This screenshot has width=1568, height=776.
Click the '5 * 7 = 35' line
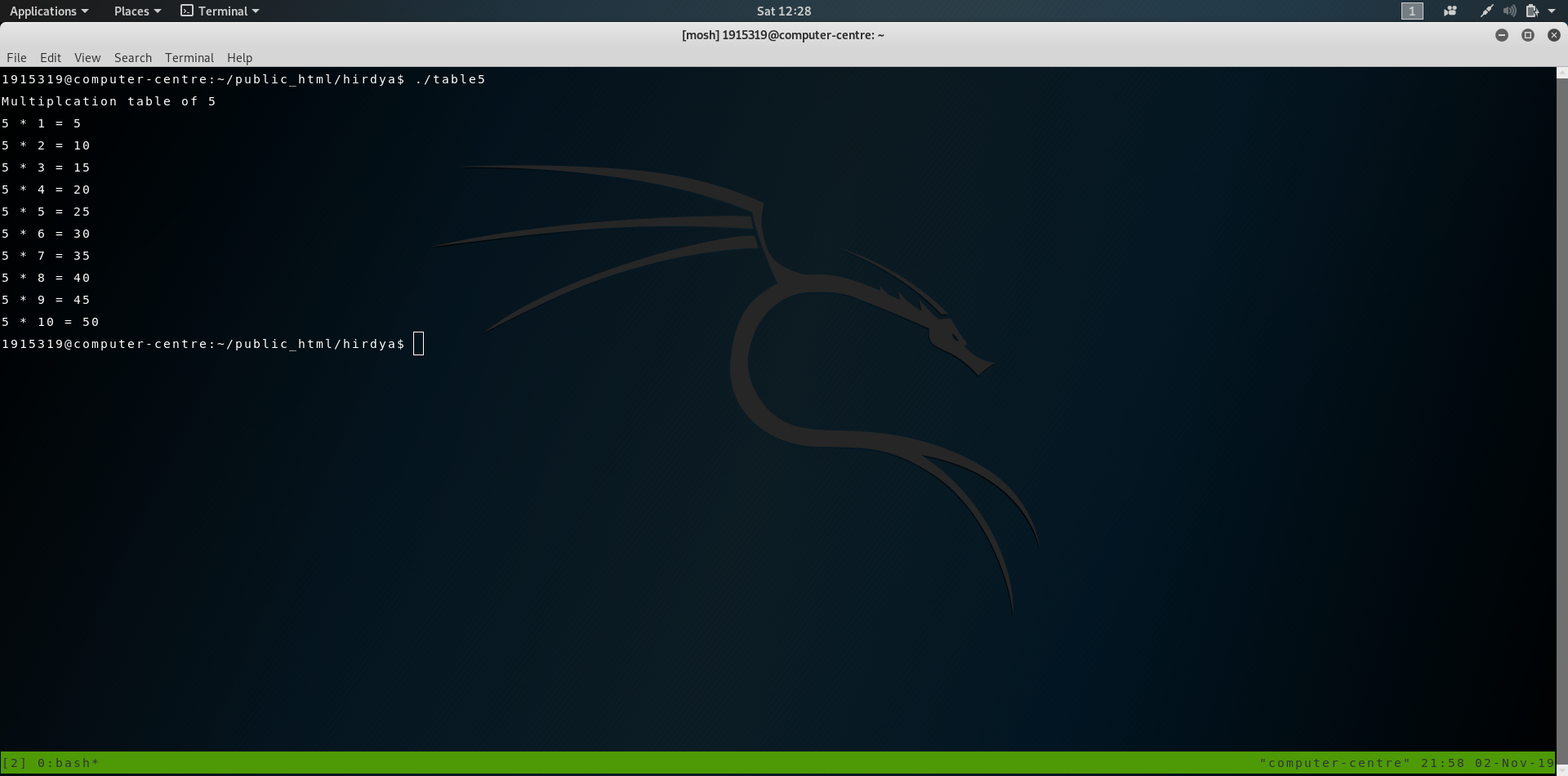(46, 256)
